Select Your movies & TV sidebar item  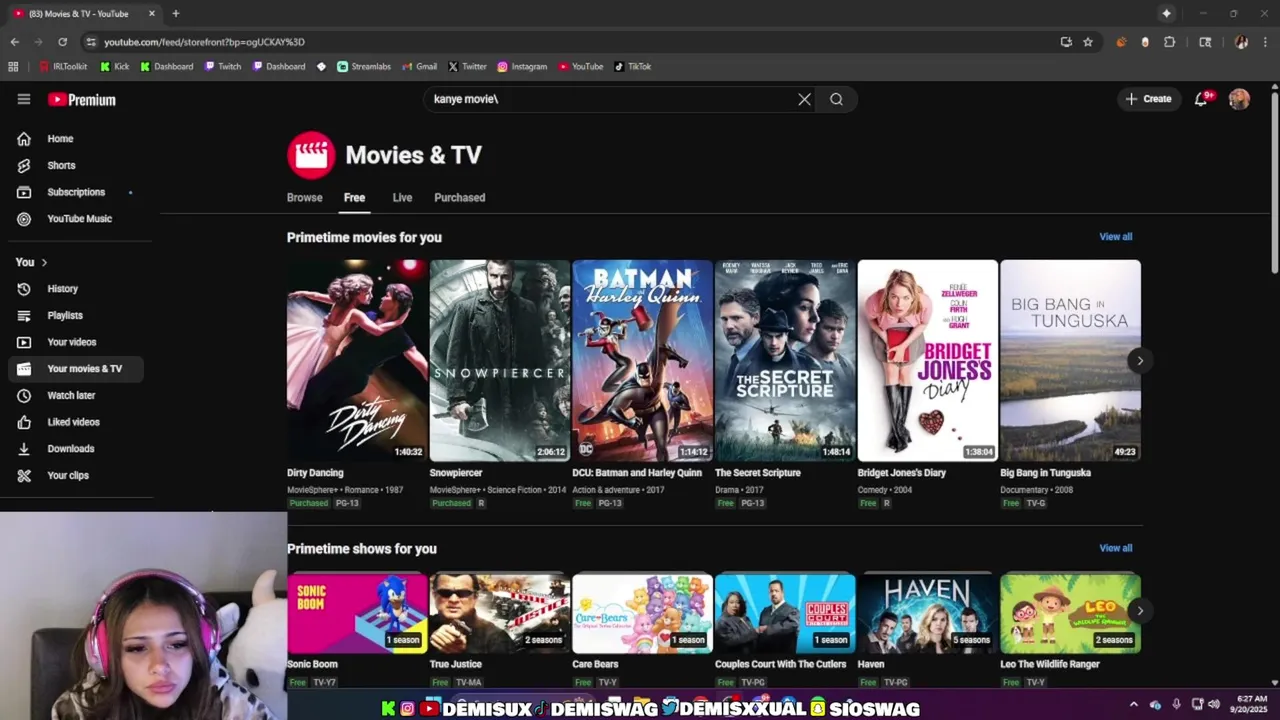76,369
